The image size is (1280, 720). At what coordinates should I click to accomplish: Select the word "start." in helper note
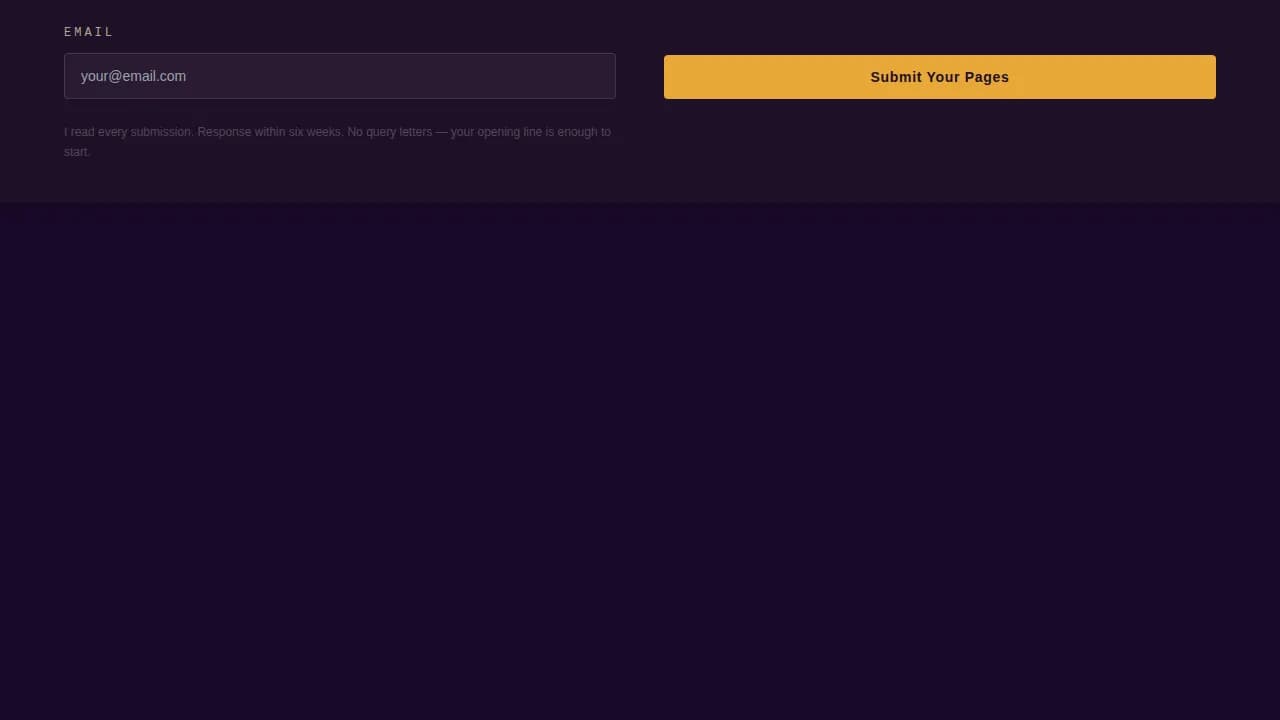click(77, 152)
